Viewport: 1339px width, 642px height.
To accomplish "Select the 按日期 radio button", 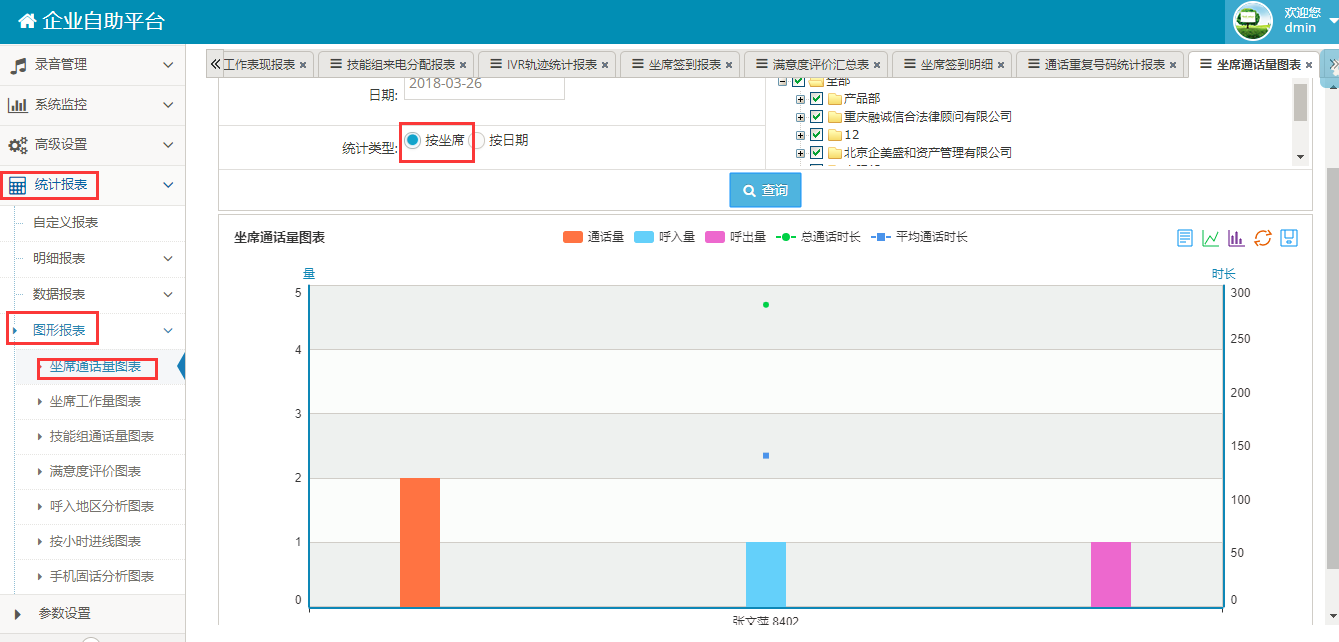I will pyautogui.click(x=477, y=141).
